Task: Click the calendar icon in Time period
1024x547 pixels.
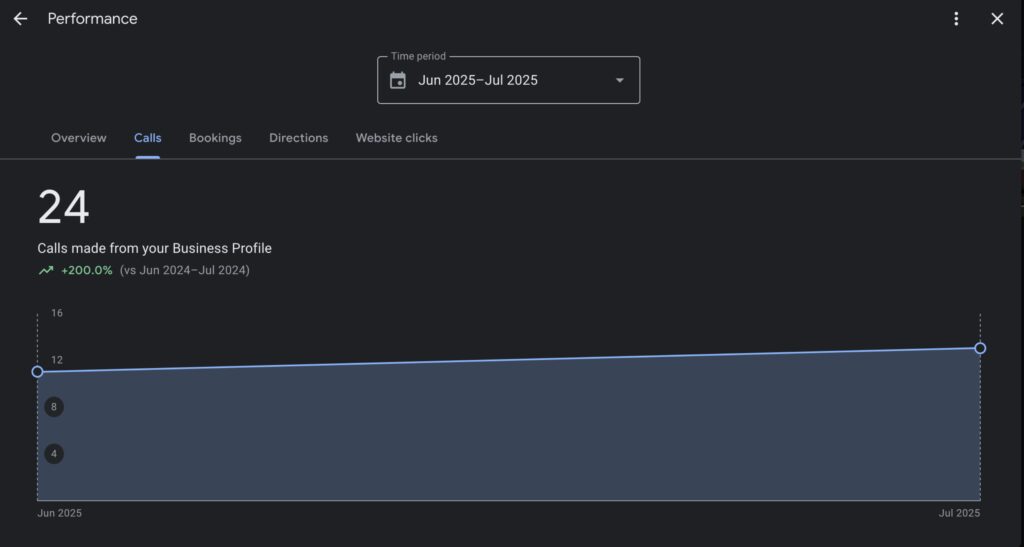Action: [398, 80]
